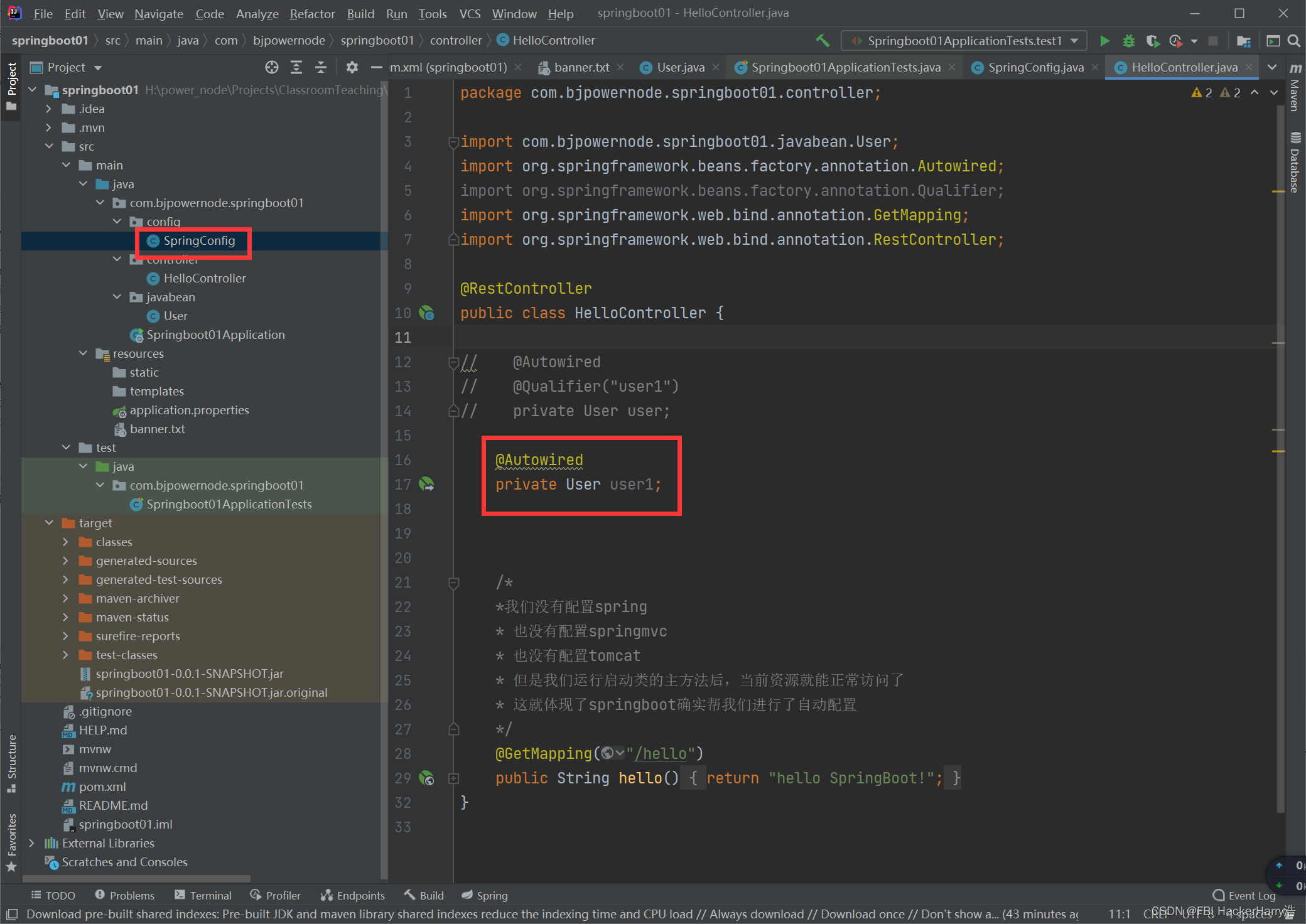Click the Stop process square icon
The image size is (1306, 924).
click(1213, 41)
